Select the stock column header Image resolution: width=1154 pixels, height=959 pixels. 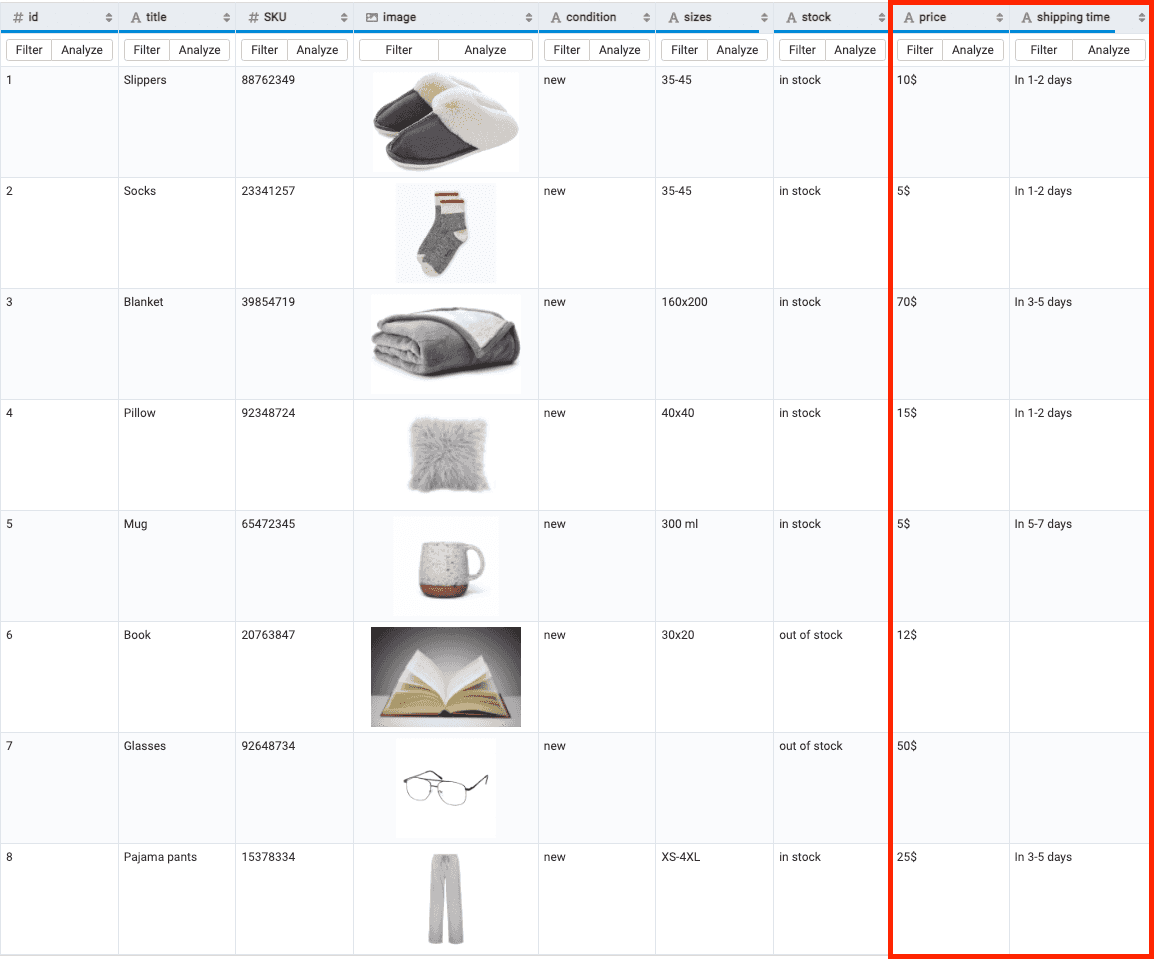pos(816,17)
